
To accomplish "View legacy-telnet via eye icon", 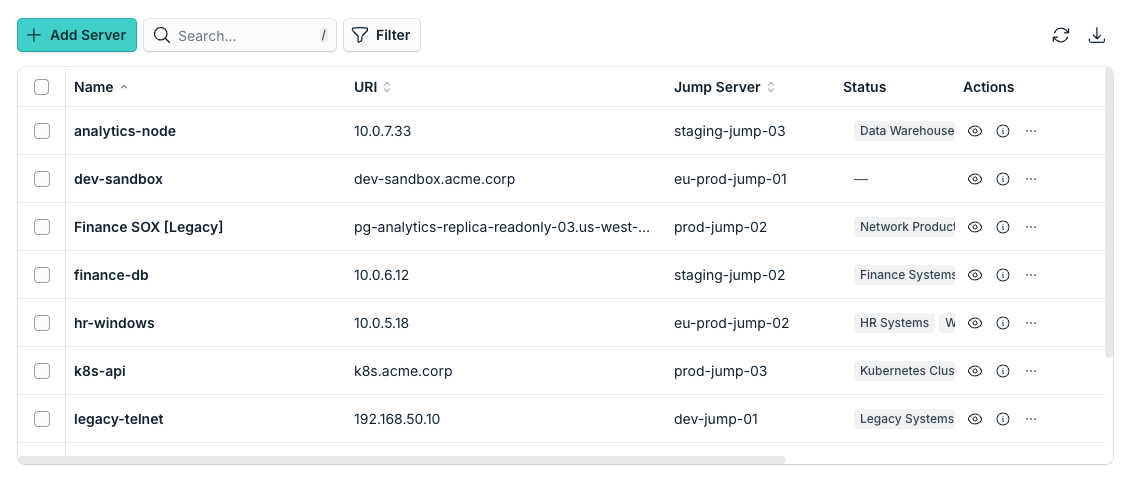I will coord(975,419).
